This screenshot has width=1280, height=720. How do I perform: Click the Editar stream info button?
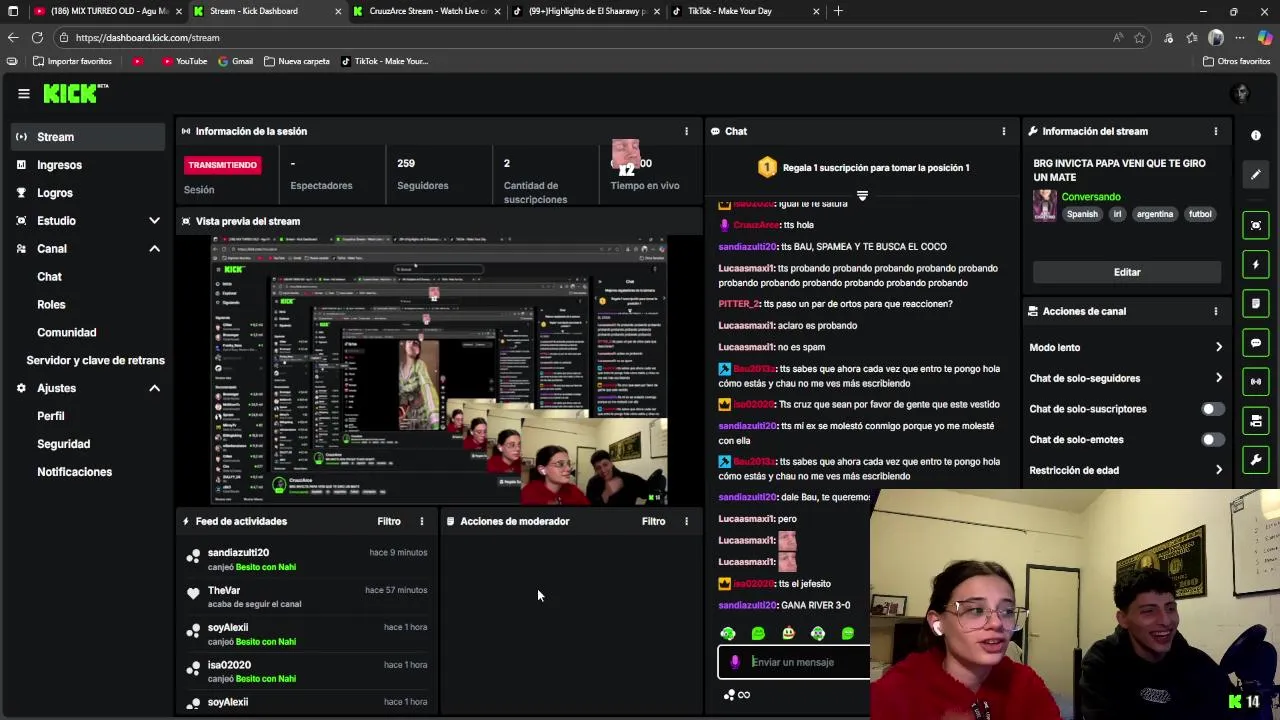pos(1127,272)
